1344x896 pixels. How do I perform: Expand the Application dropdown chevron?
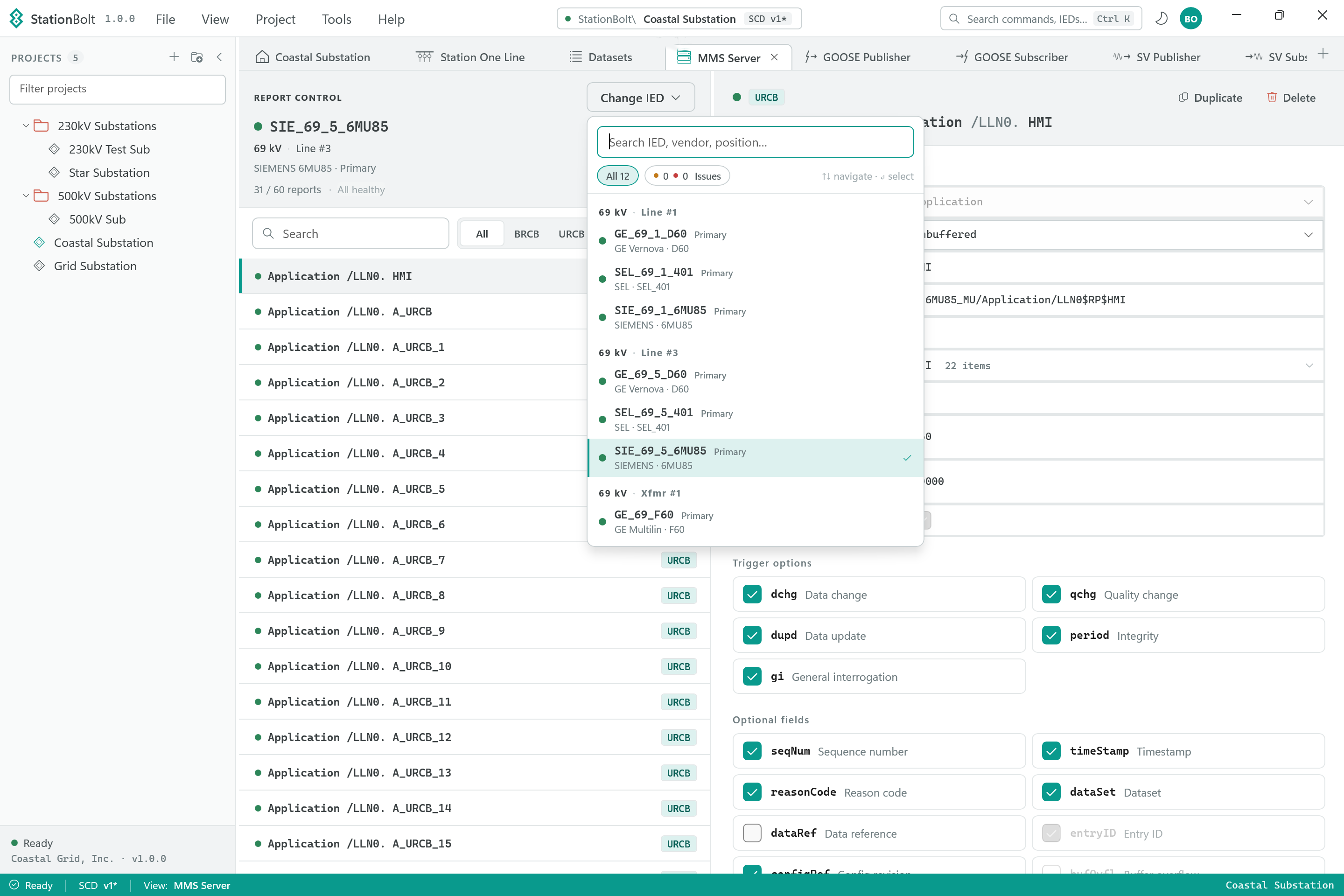click(x=1309, y=202)
